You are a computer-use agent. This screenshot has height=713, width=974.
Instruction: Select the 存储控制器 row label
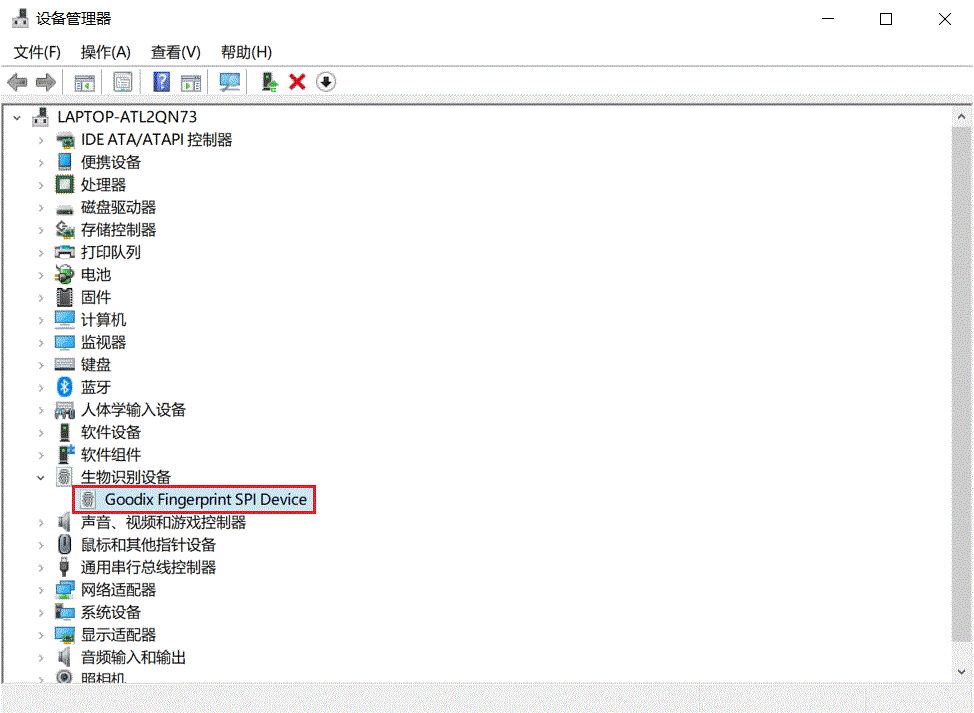point(118,230)
